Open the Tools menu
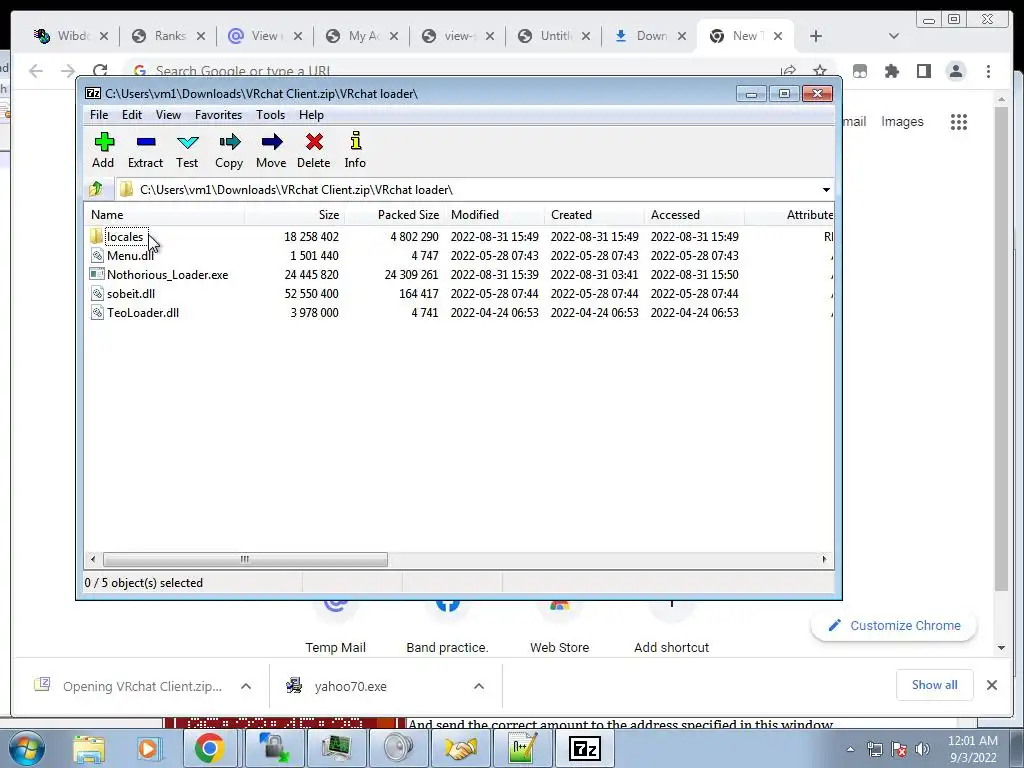Image resolution: width=1024 pixels, height=768 pixels. (x=270, y=114)
